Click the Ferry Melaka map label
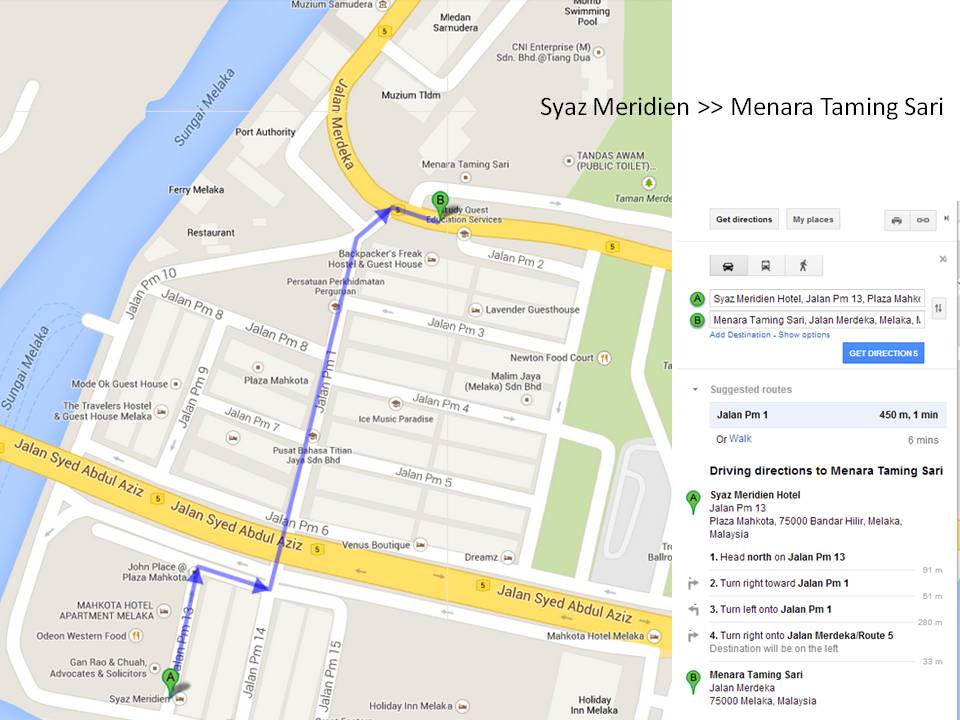Viewport: 960px width, 720px height. (x=196, y=190)
